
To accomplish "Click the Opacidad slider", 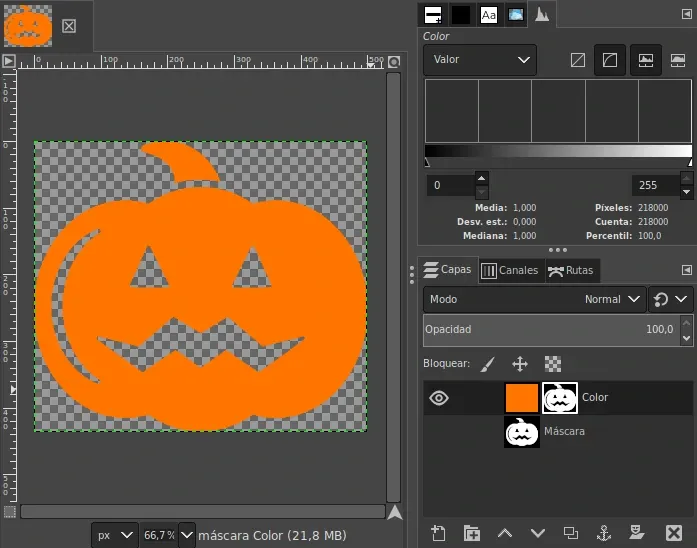I will click(x=548, y=329).
